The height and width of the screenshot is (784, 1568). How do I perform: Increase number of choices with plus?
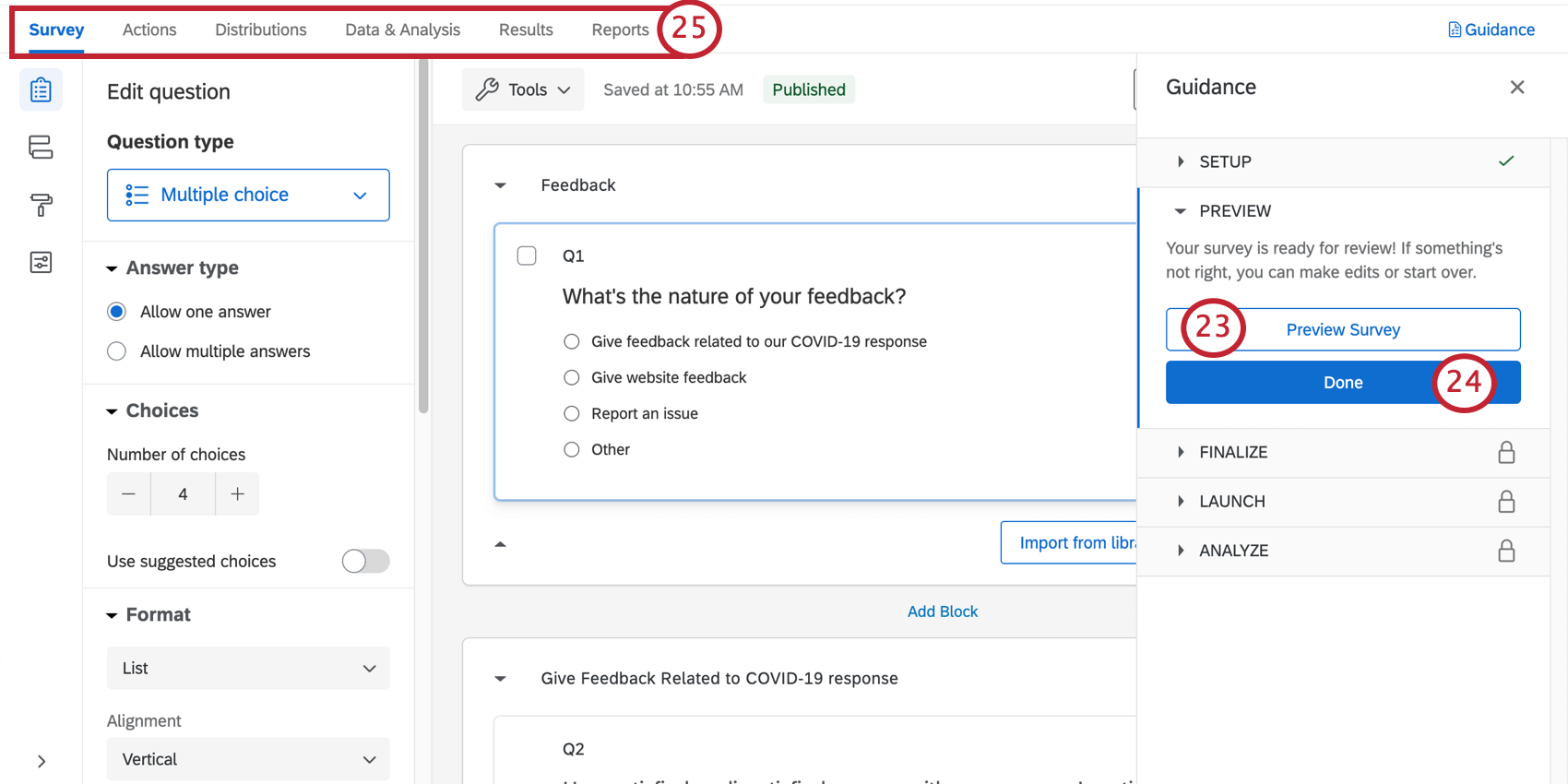tap(237, 494)
